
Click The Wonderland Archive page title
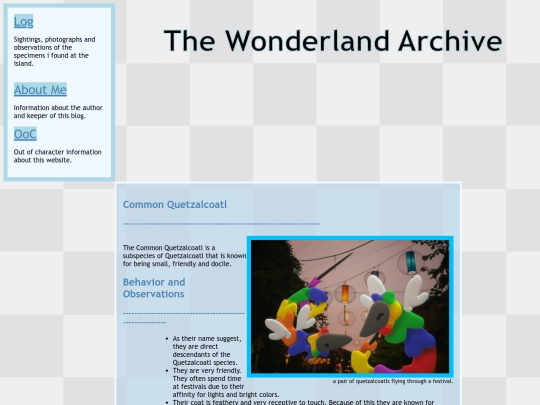[333, 41]
